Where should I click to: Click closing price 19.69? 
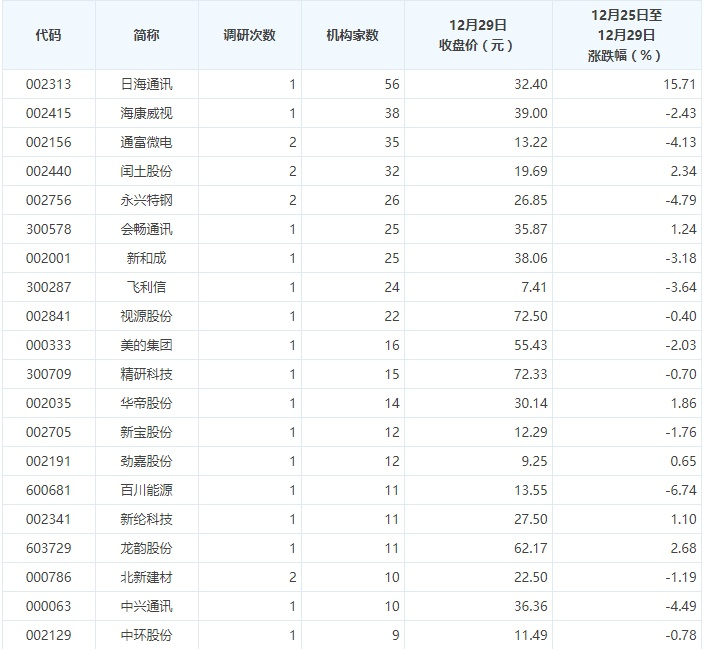(531, 171)
